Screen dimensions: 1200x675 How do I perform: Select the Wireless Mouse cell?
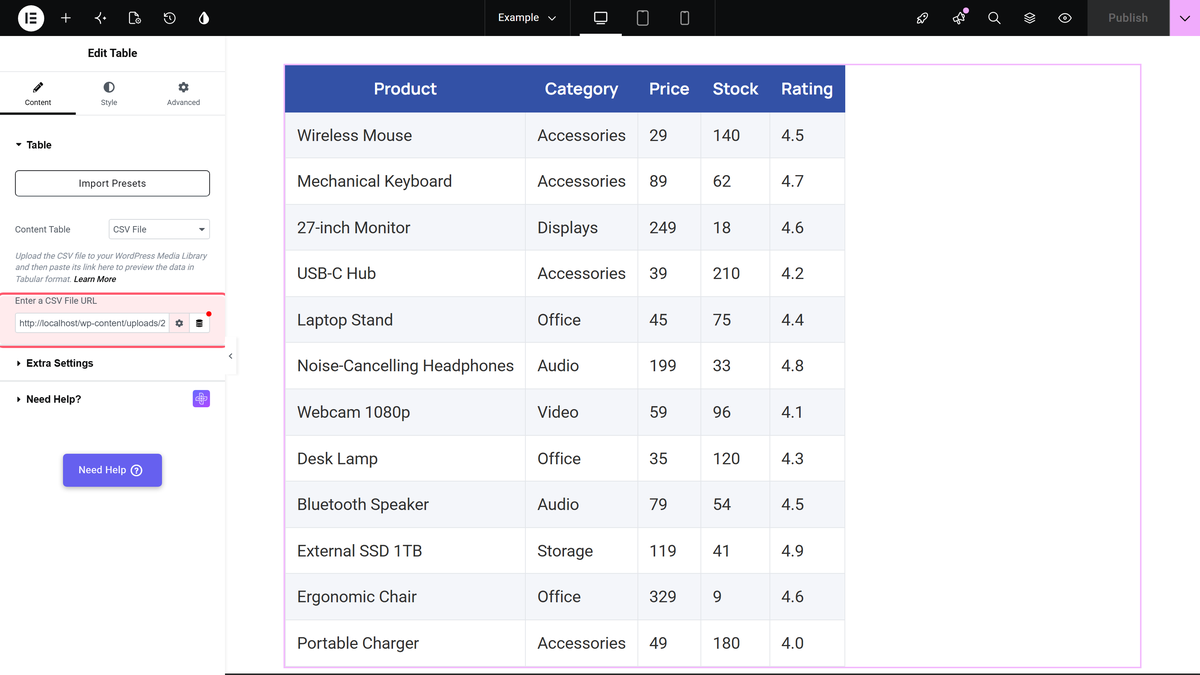coord(405,135)
